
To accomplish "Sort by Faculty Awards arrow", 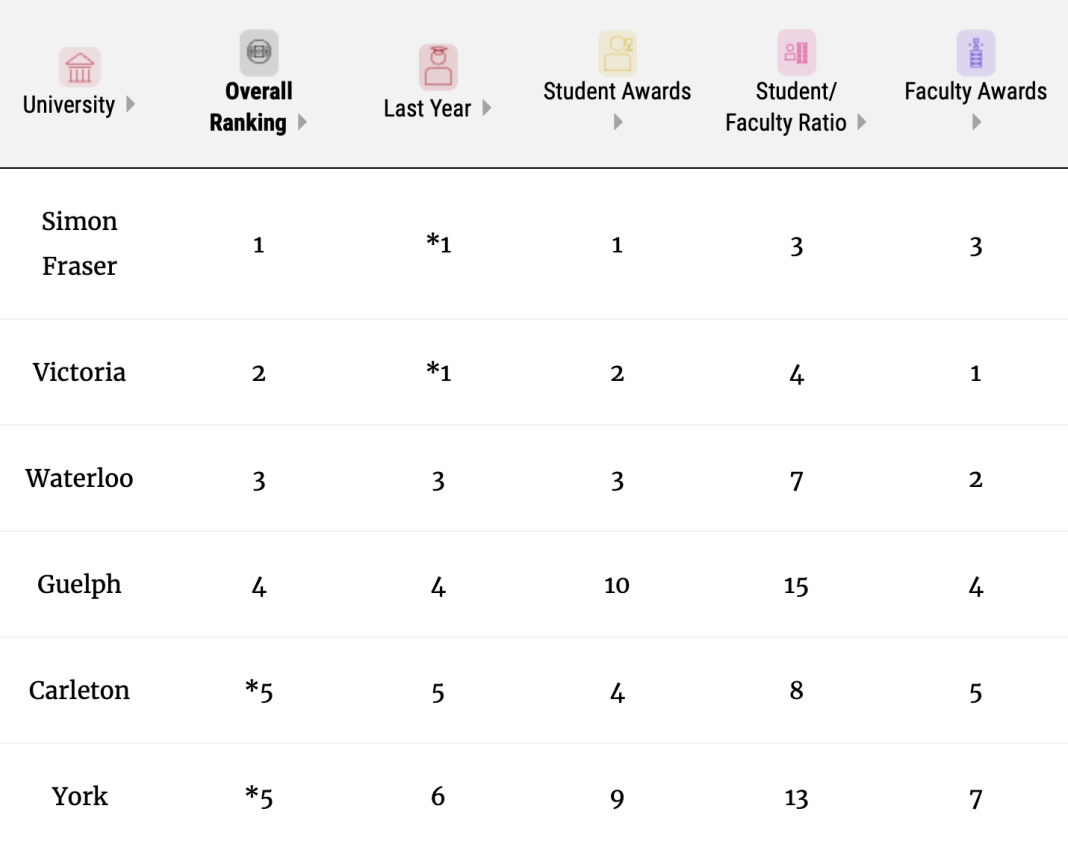I will click(975, 123).
